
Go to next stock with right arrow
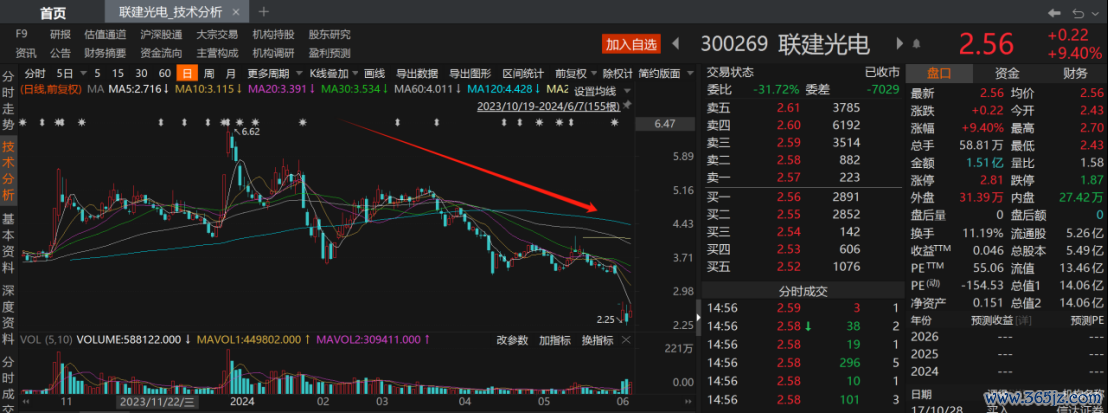tap(897, 44)
